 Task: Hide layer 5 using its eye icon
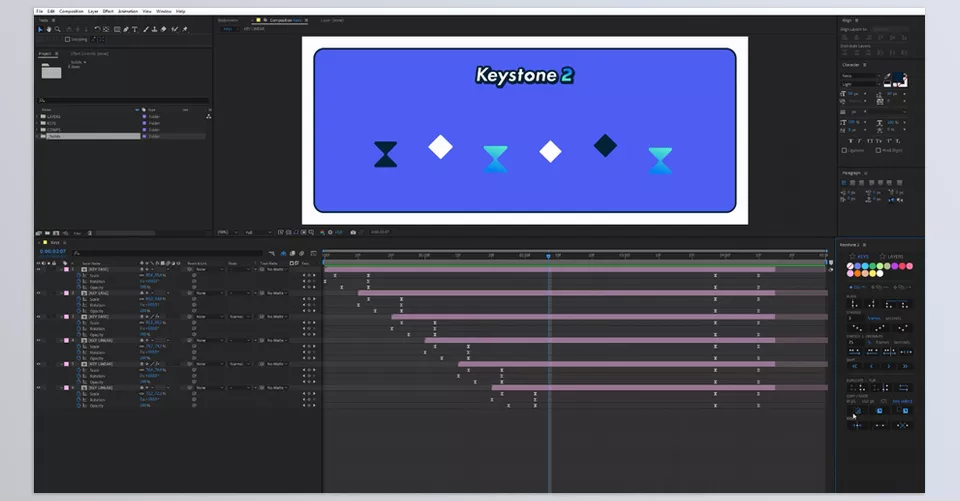38,364
